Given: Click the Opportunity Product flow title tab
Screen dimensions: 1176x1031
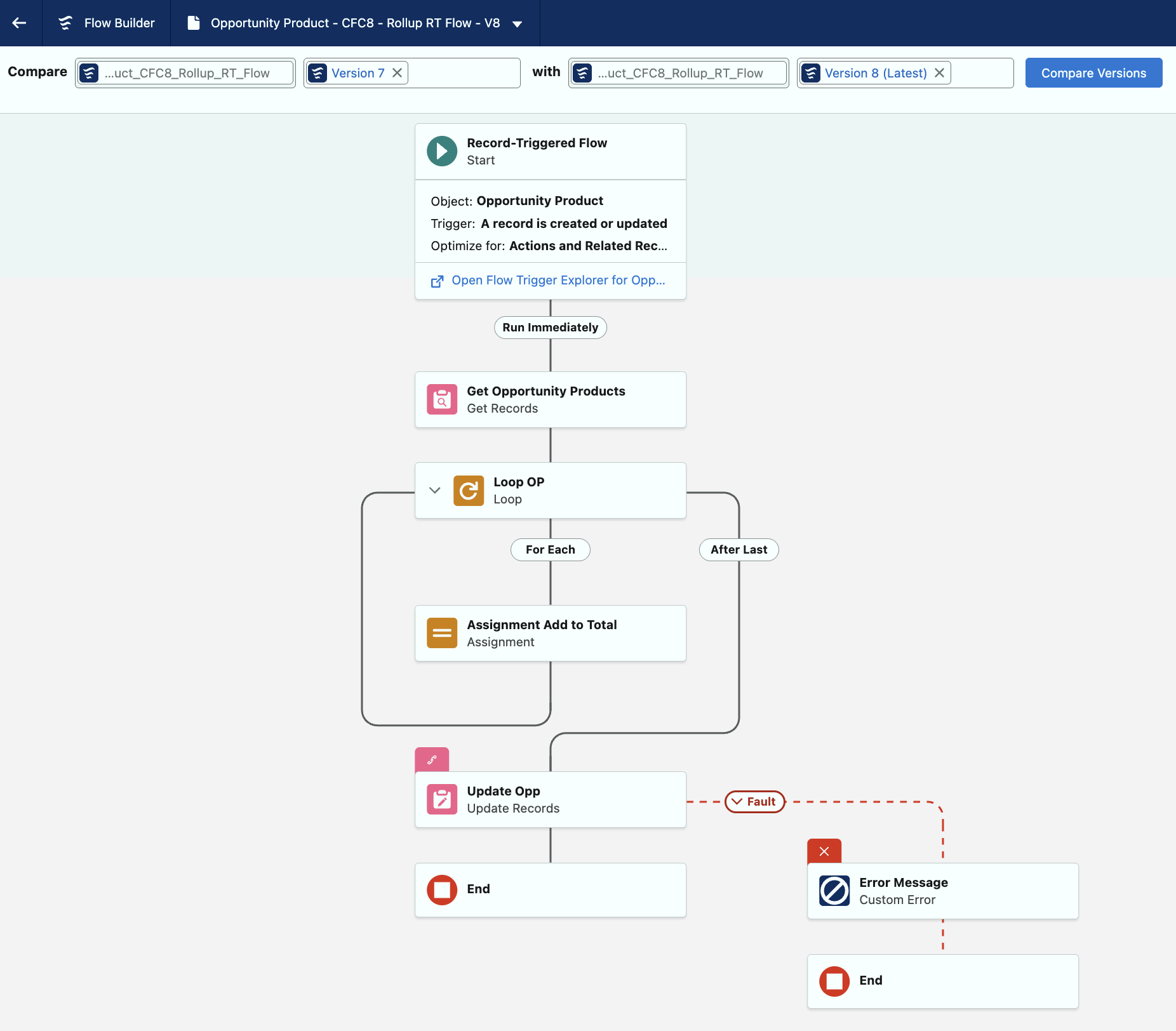Looking at the screenshot, I should click(356, 23).
